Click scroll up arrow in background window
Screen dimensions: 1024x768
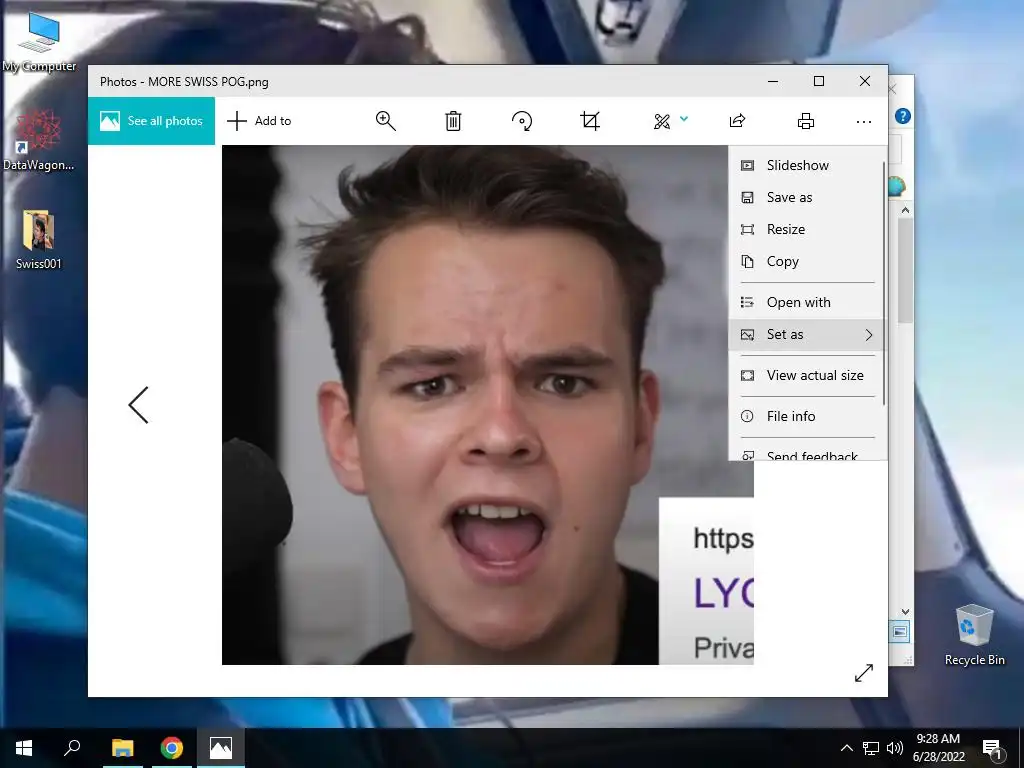[x=905, y=210]
